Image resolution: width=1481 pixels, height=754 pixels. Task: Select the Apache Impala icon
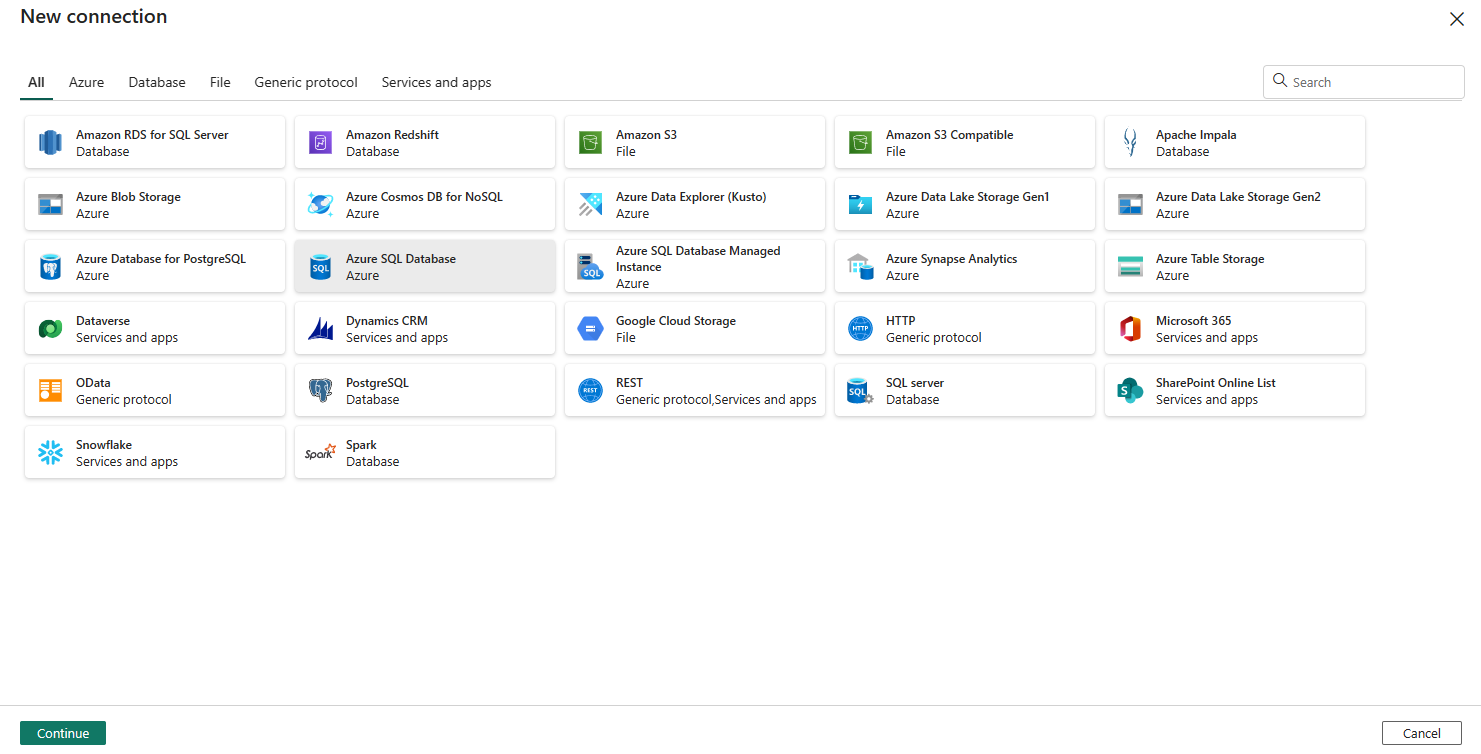point(1130,143)
